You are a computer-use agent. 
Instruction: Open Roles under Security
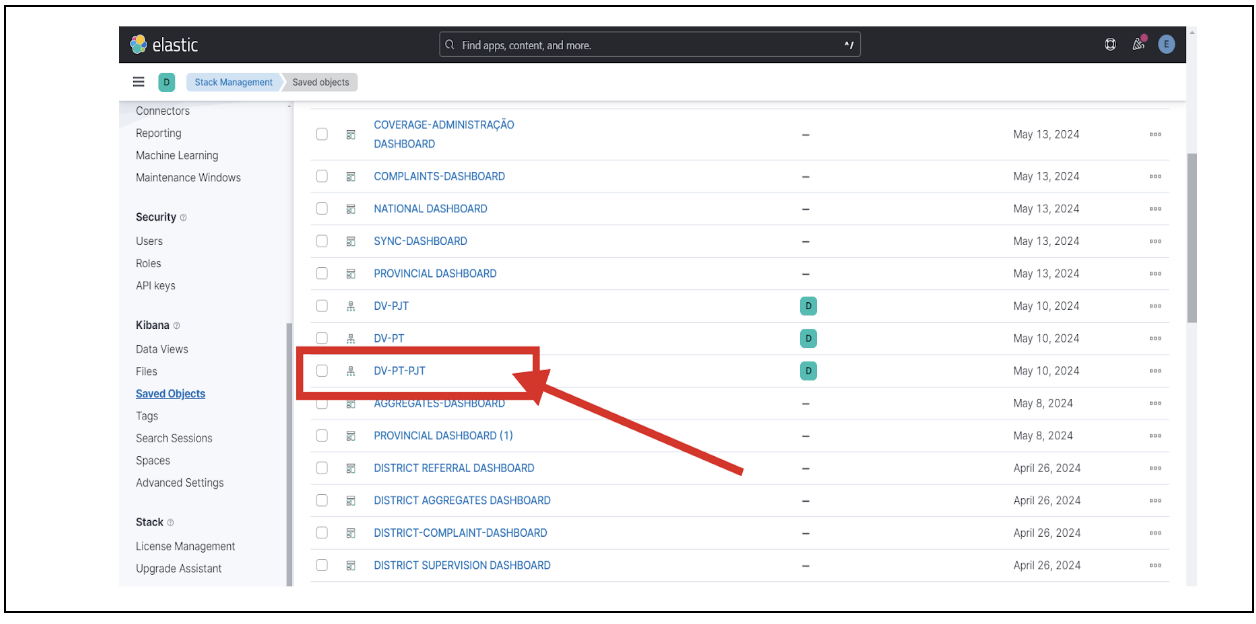[x=148, y=264]
